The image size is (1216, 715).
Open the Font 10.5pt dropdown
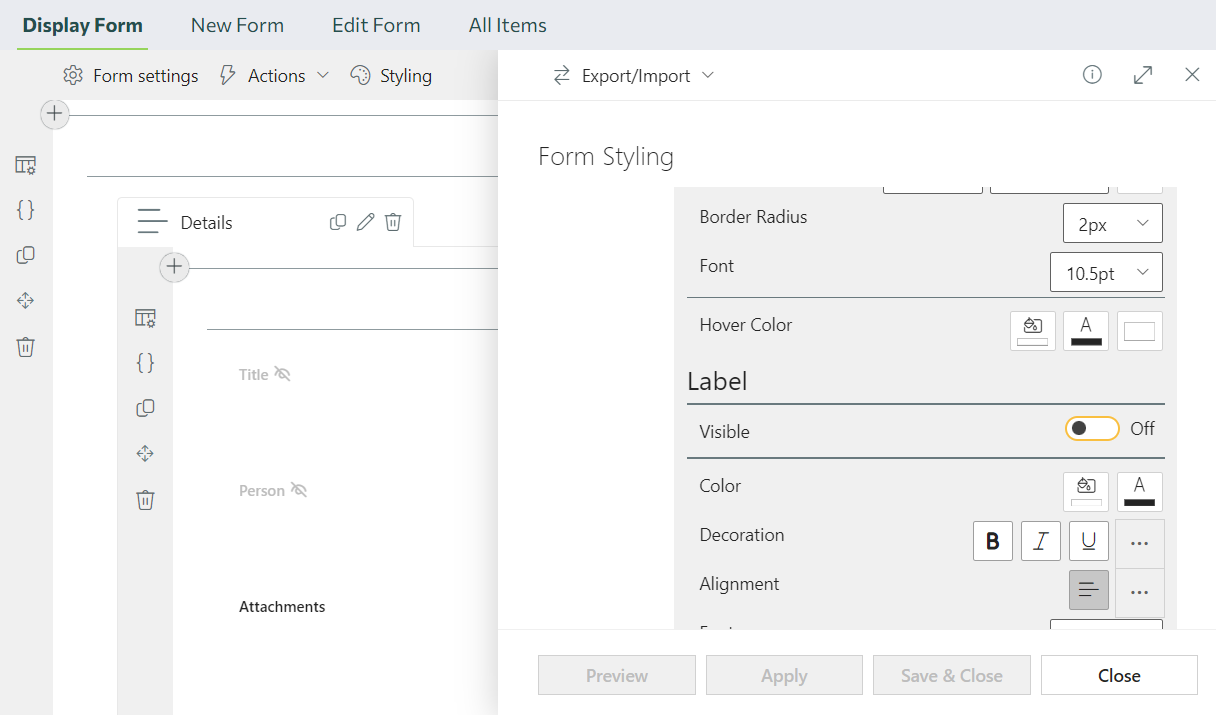(1106, 272)
